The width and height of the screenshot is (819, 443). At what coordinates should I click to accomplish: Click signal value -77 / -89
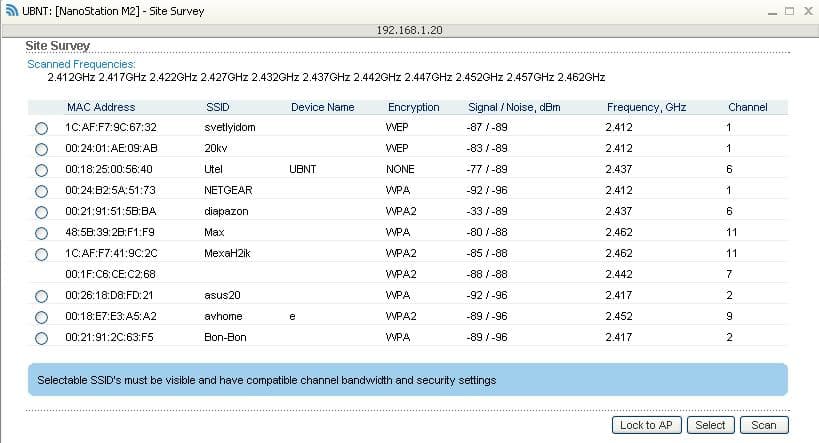click(x=487, y=169)
